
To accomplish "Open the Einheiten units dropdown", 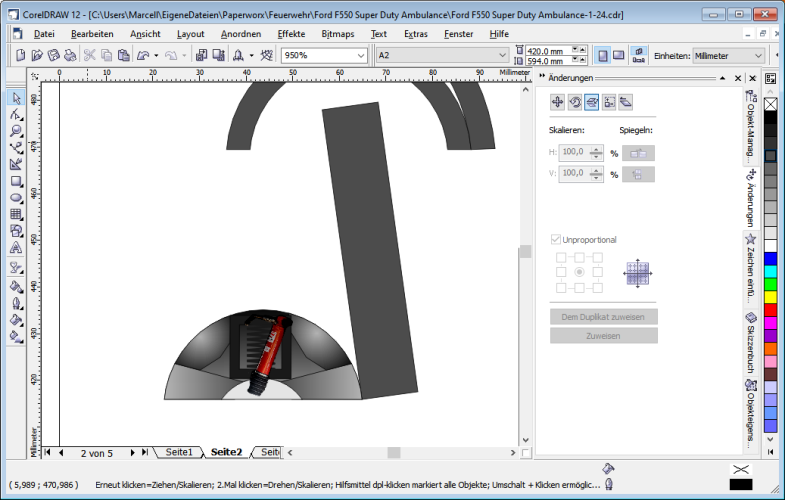I will [758, 56].
